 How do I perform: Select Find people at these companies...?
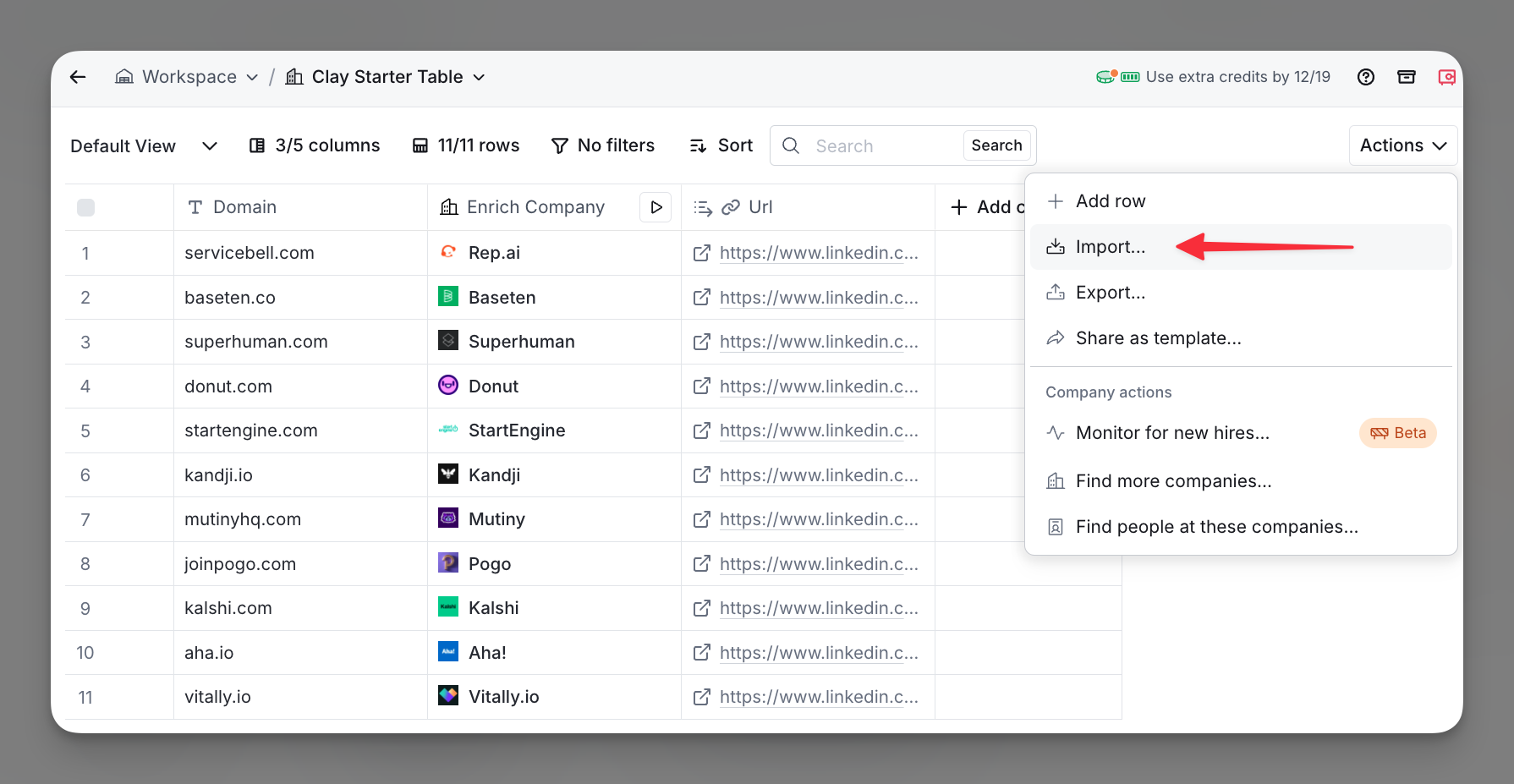1241,527
